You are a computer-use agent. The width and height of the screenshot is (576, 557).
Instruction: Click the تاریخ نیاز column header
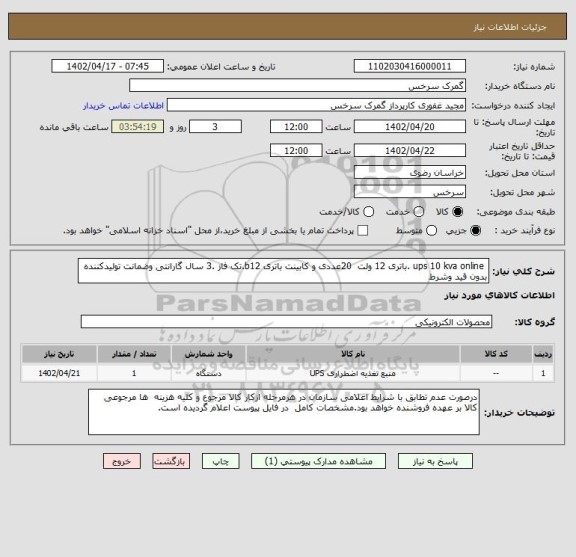[59, 354]
